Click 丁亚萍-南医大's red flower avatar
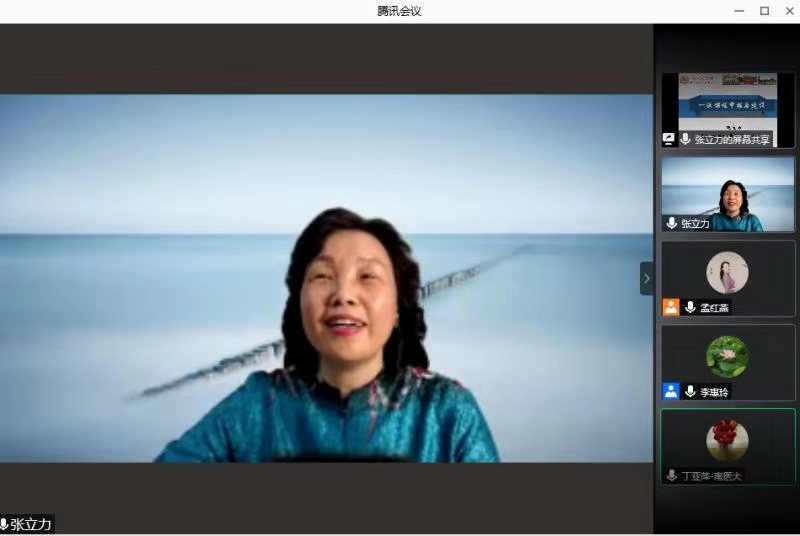The height and width of the screenshot is (536, 800). tap(727, 439)
